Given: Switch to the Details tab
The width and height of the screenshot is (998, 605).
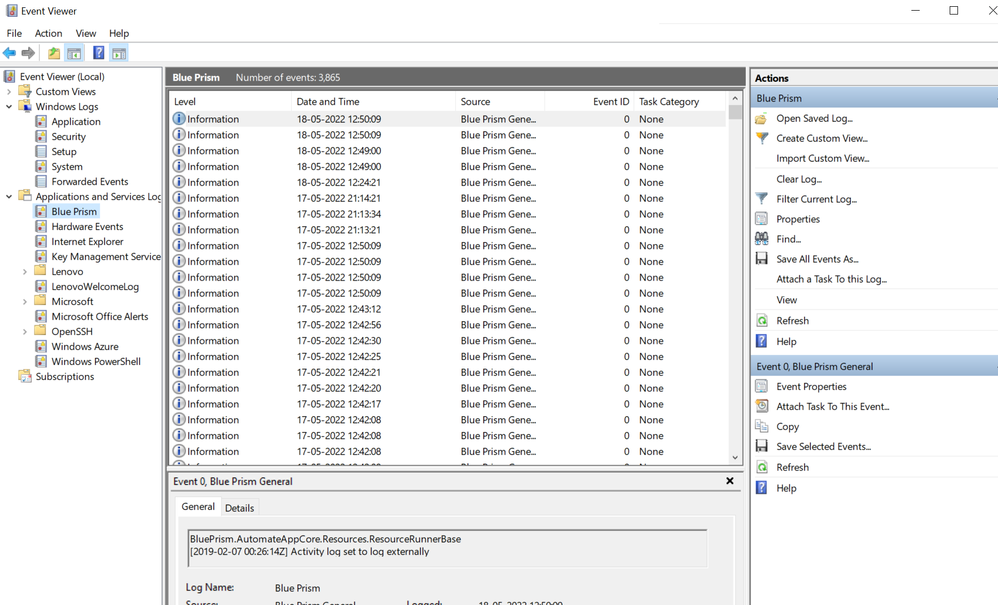Looking at the screenshot, I should click(x=239, y=508).
